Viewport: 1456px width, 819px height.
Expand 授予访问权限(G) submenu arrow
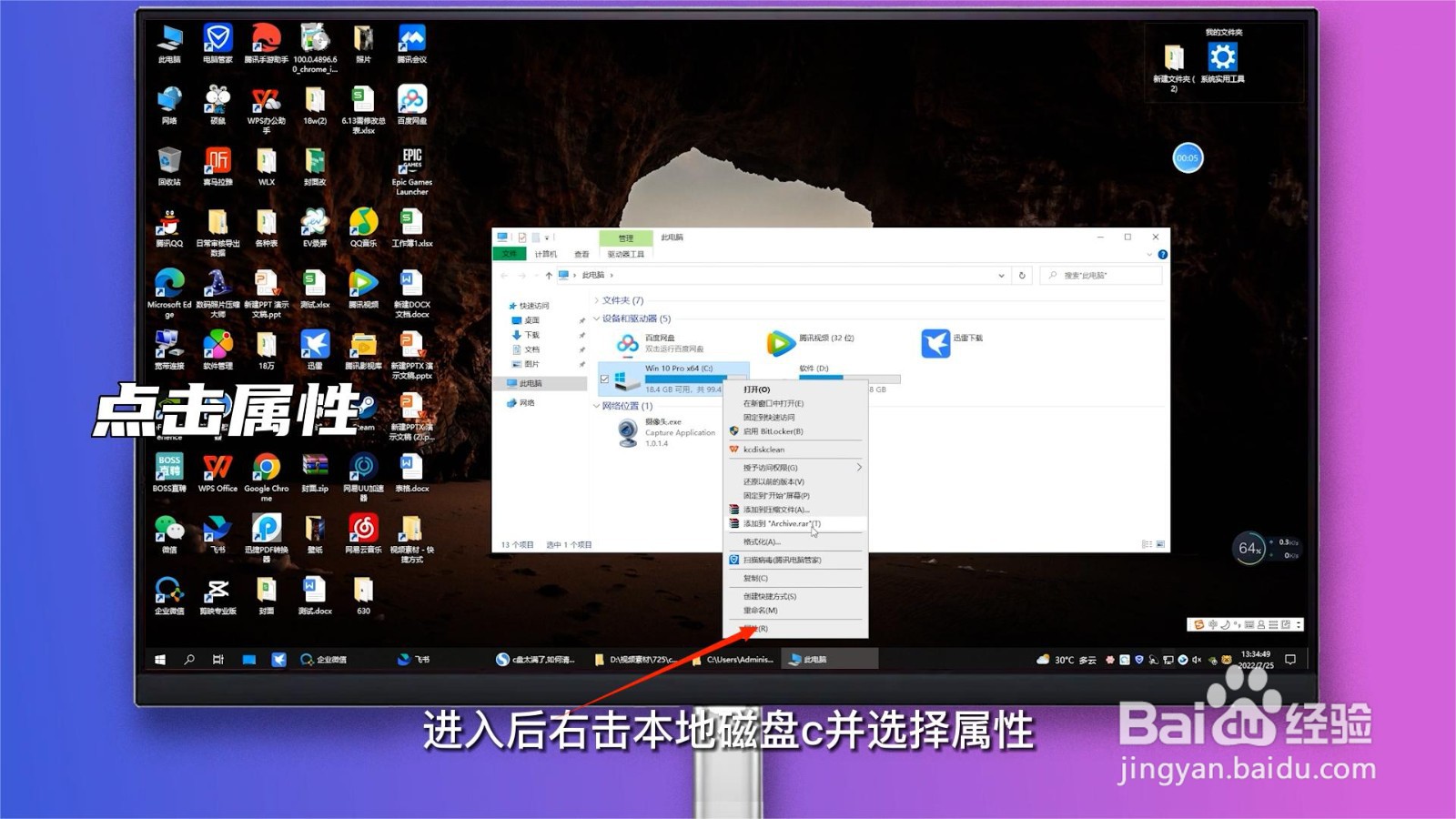858,467
